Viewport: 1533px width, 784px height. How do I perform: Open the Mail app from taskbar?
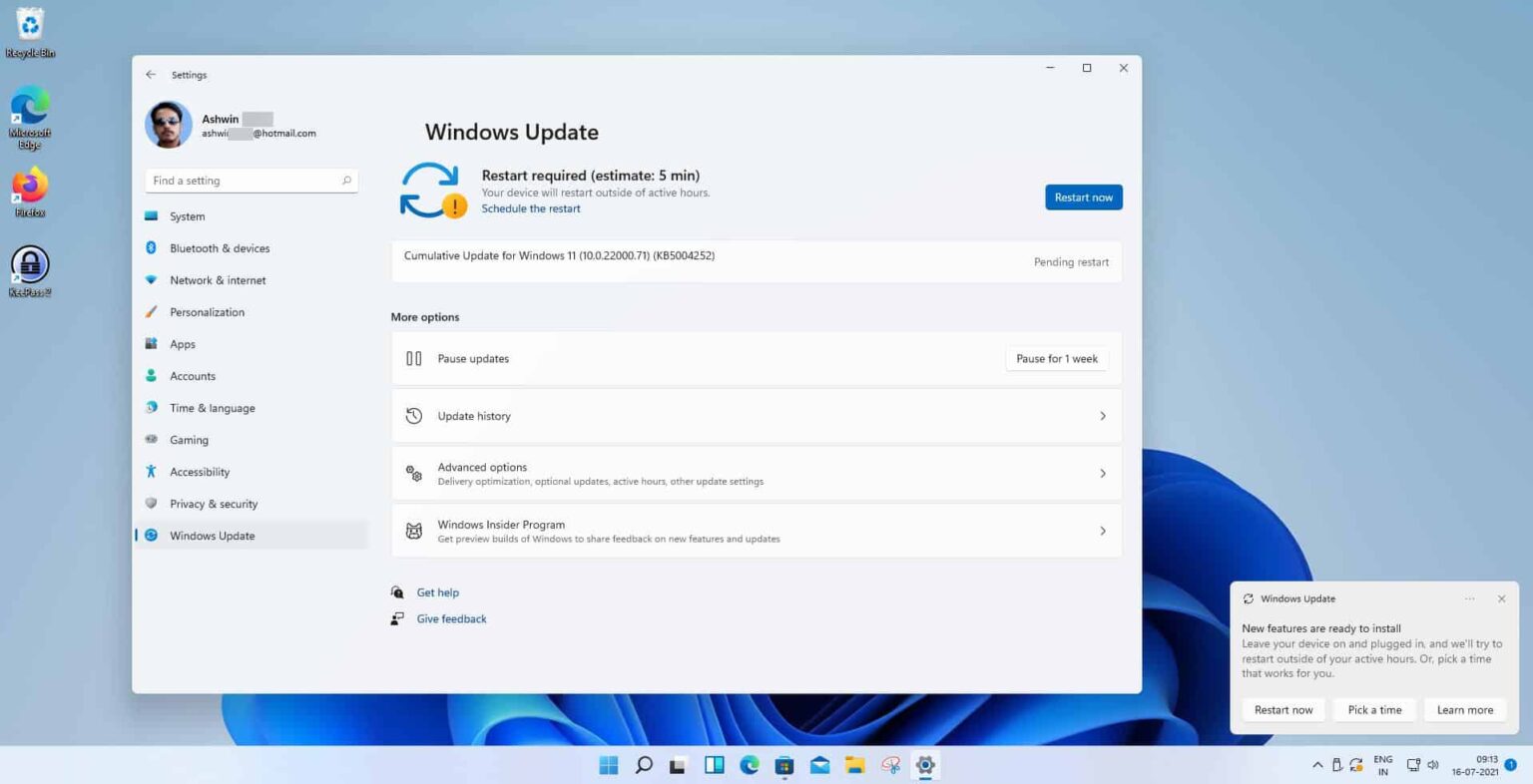pyautogui.click(x=819, y=765)
